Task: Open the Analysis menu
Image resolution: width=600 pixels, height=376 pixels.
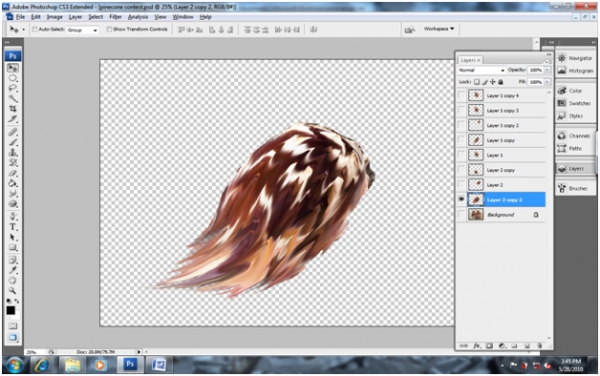Action: (x=138, y=17)
